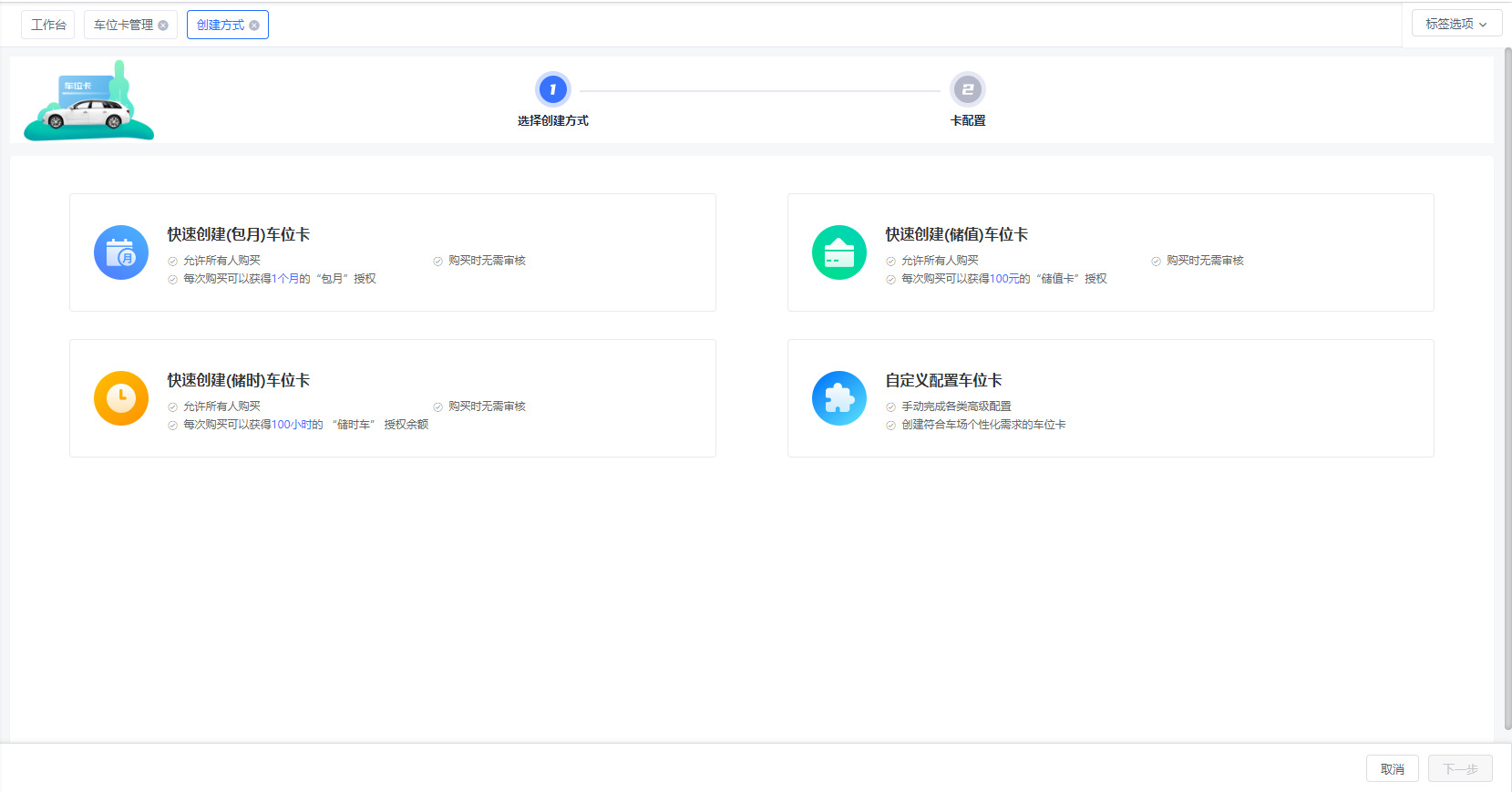Close the 创建方式 tab with its x icon
Viewport: 1512px width, 792px height.
pos(254,26)
